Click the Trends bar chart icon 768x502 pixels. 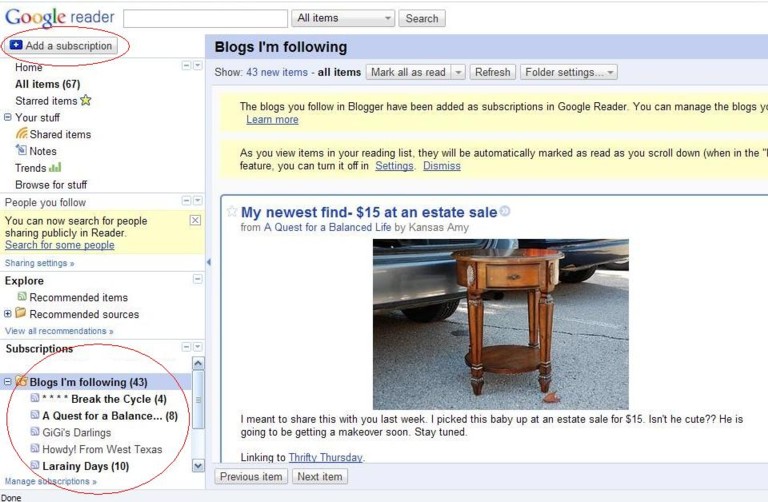pos(55,167)
